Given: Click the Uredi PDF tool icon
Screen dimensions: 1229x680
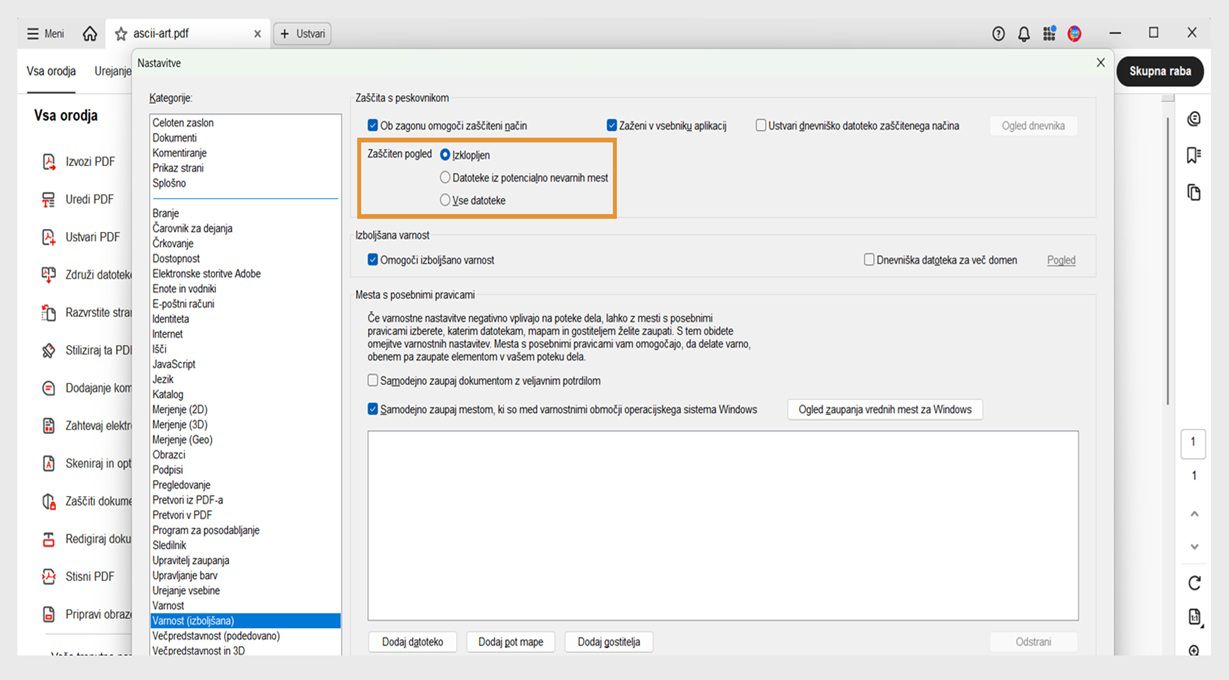Looking at the screenshot, I should [48, 199].
